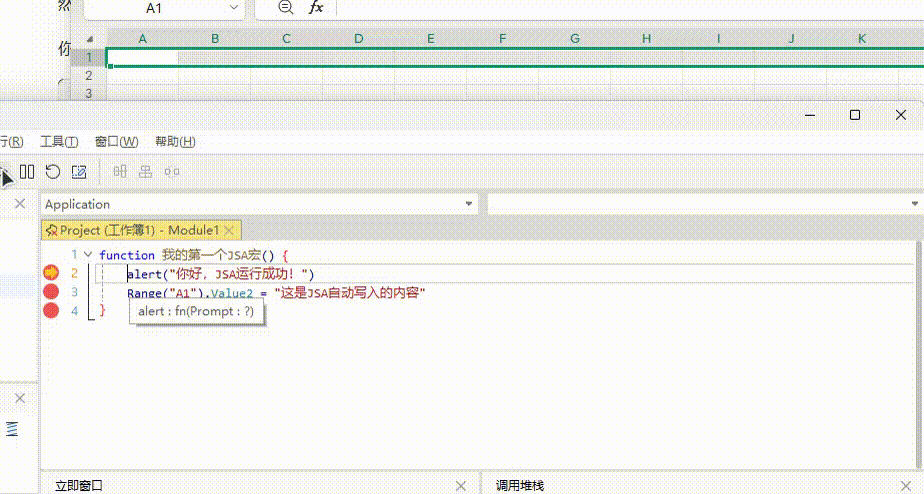
Task: Select column B header
Action: click(214, 38)
